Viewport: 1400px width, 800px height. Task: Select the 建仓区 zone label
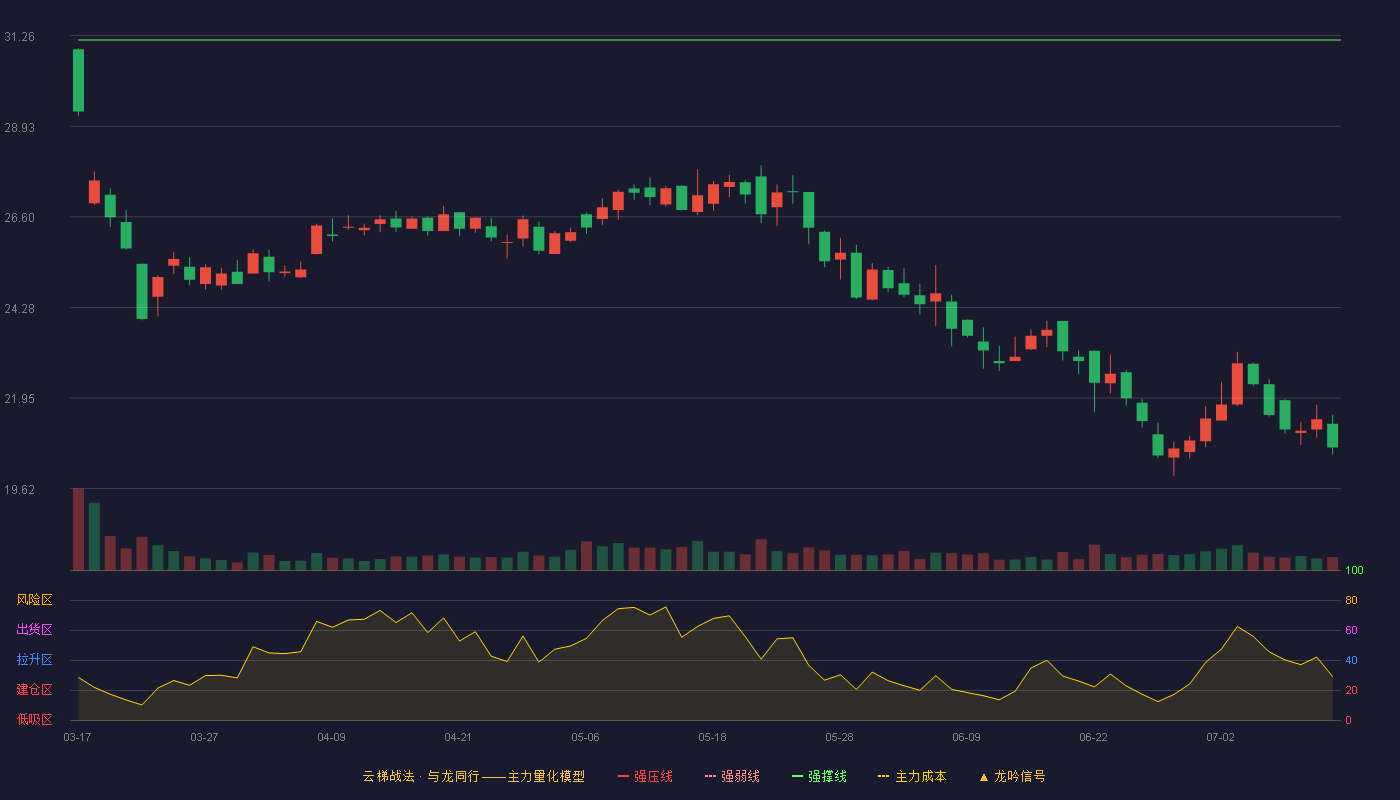coord(34,690)
